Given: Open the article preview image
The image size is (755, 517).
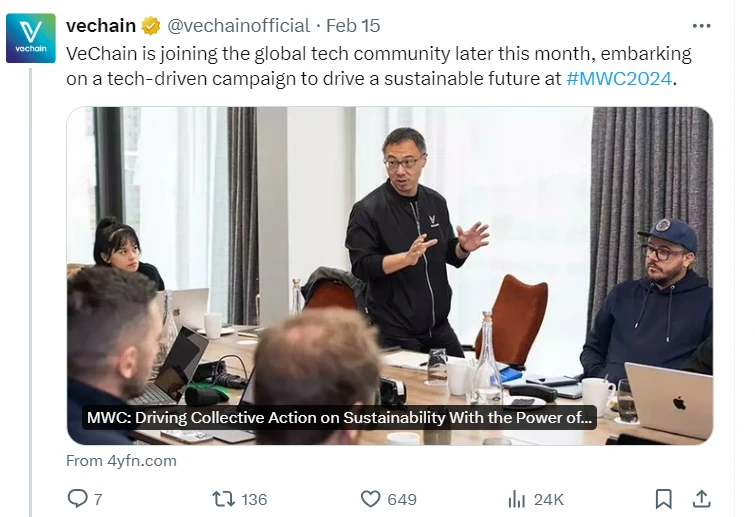Looking at the screenshot, I should click(x=390, y=250).
